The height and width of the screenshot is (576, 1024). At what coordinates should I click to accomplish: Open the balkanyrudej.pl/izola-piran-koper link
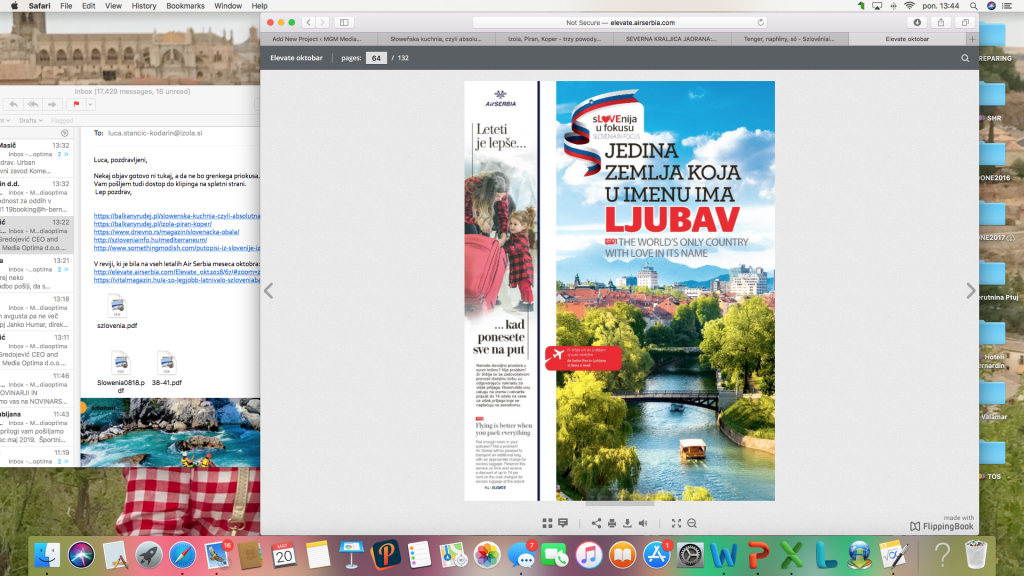pos(152,224)
